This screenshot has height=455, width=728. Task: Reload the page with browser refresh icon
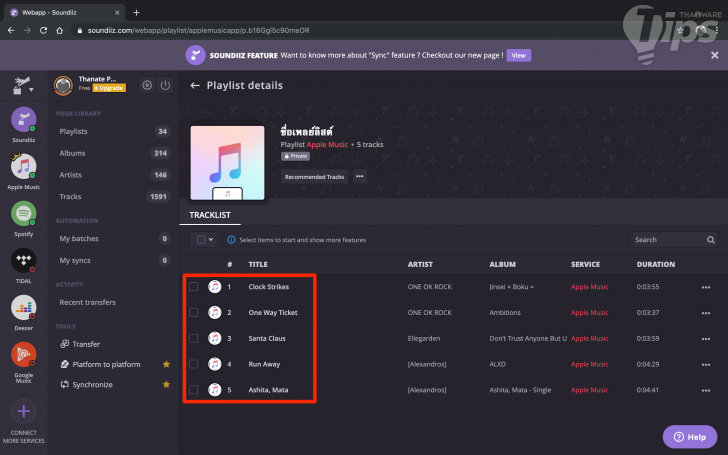click(43, 30)
